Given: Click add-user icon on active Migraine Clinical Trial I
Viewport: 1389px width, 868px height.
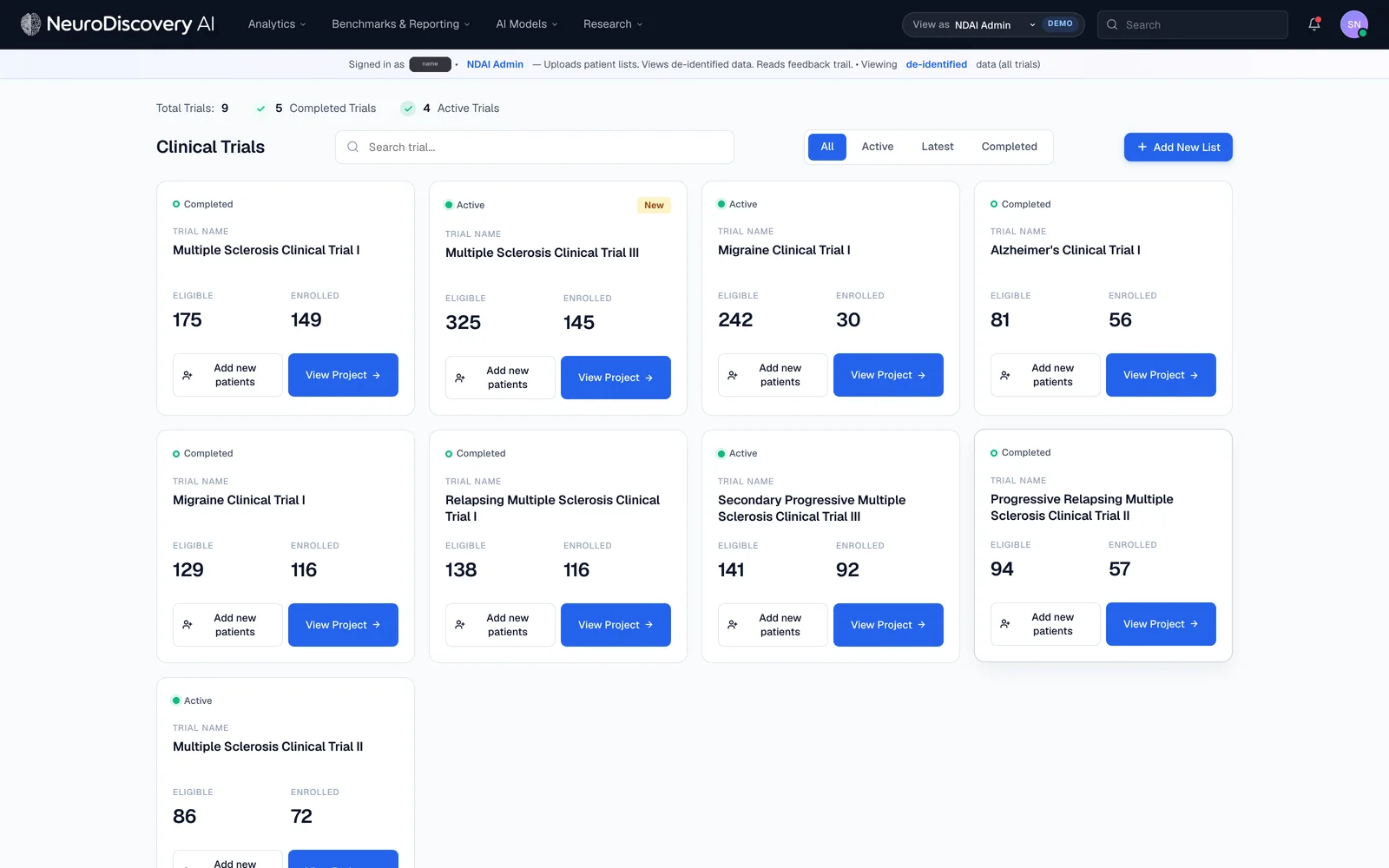Looking at the screenshot, I should coord(733,375).
